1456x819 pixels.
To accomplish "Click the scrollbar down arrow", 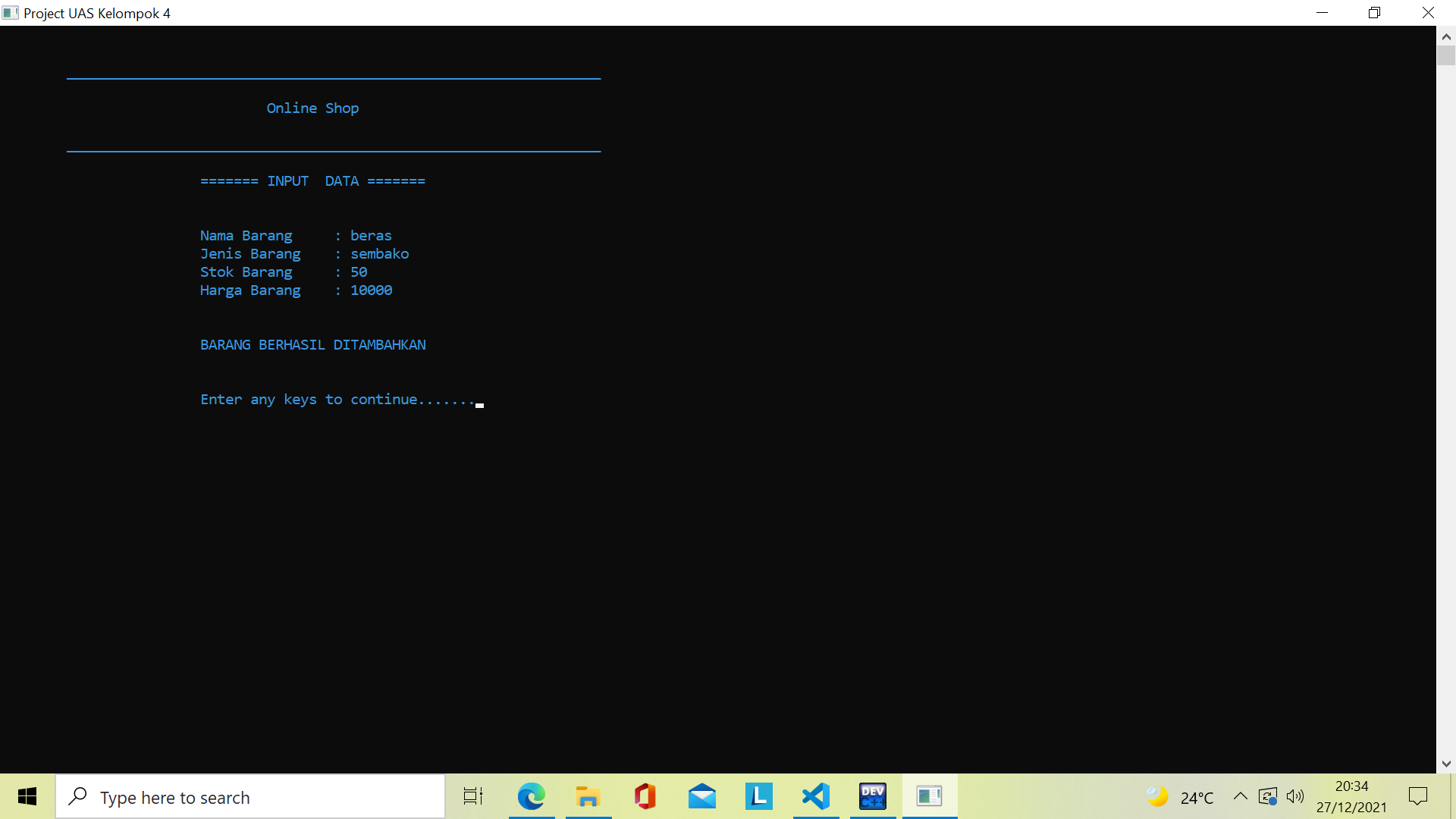I will coord(1446,764).
